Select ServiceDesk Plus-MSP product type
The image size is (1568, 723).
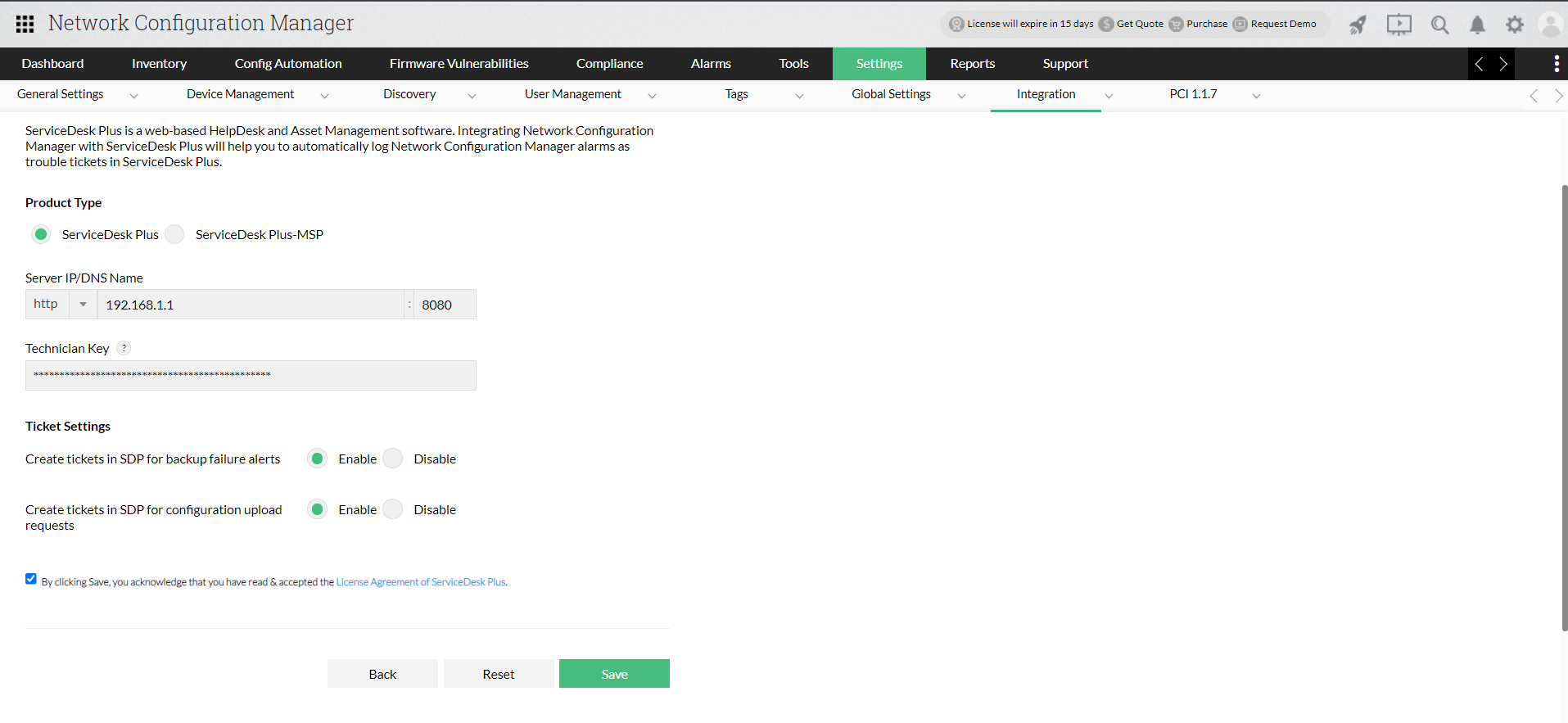174,234
